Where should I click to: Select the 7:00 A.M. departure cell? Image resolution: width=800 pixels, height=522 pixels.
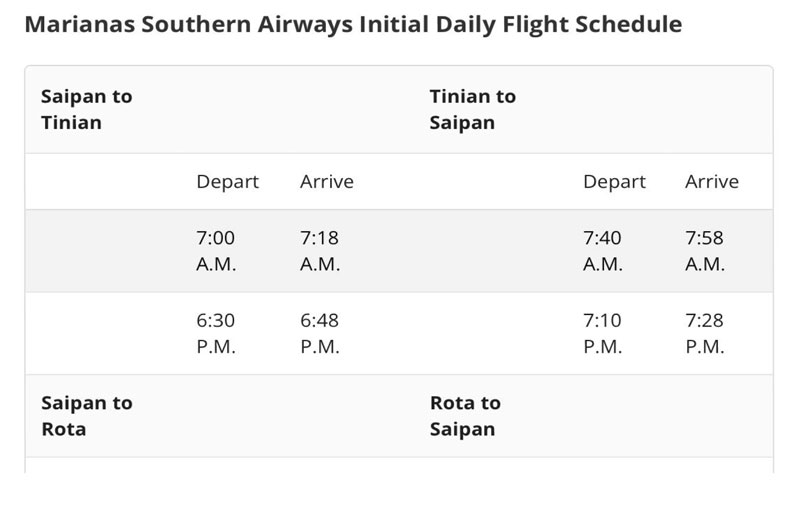click(x=216, y=251)
